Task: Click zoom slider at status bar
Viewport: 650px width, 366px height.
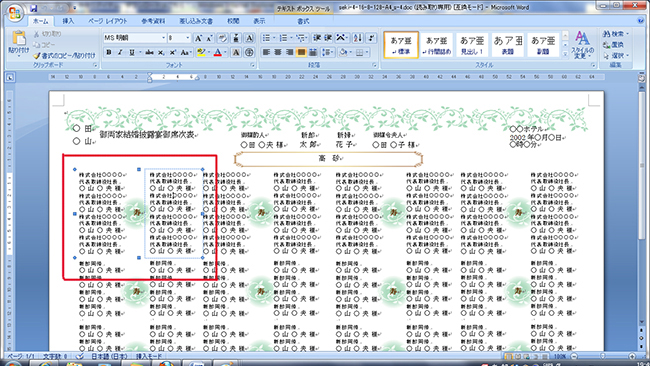Action: click(x=603, y=356)
